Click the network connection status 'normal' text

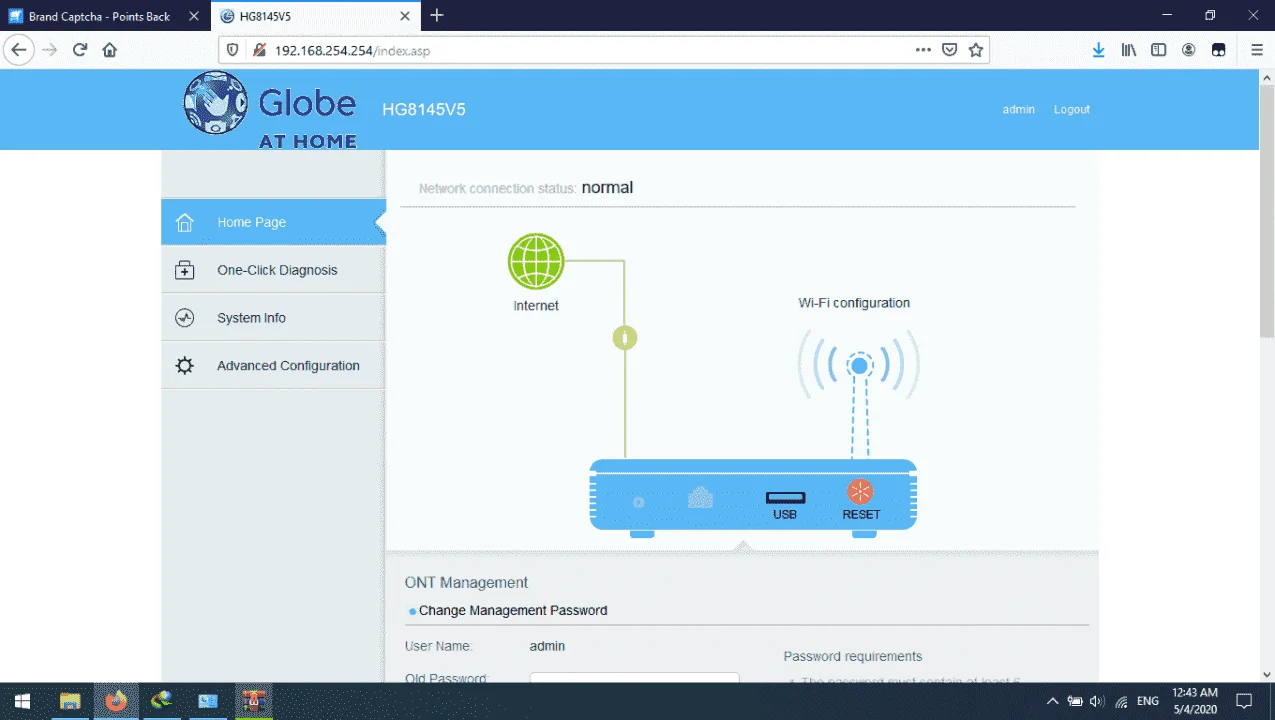coord(607,187)
